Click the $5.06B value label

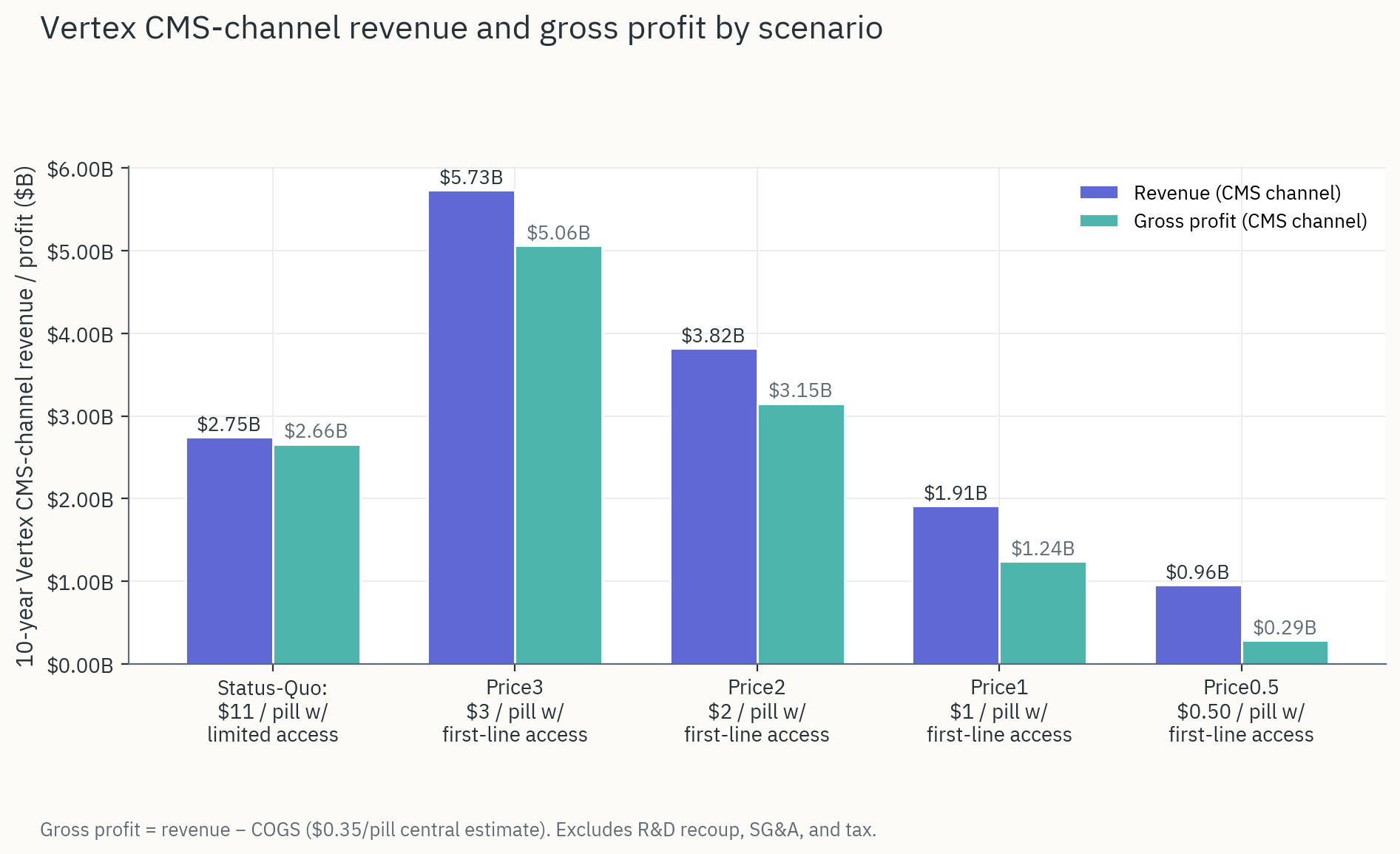click(x=558, y=233)
